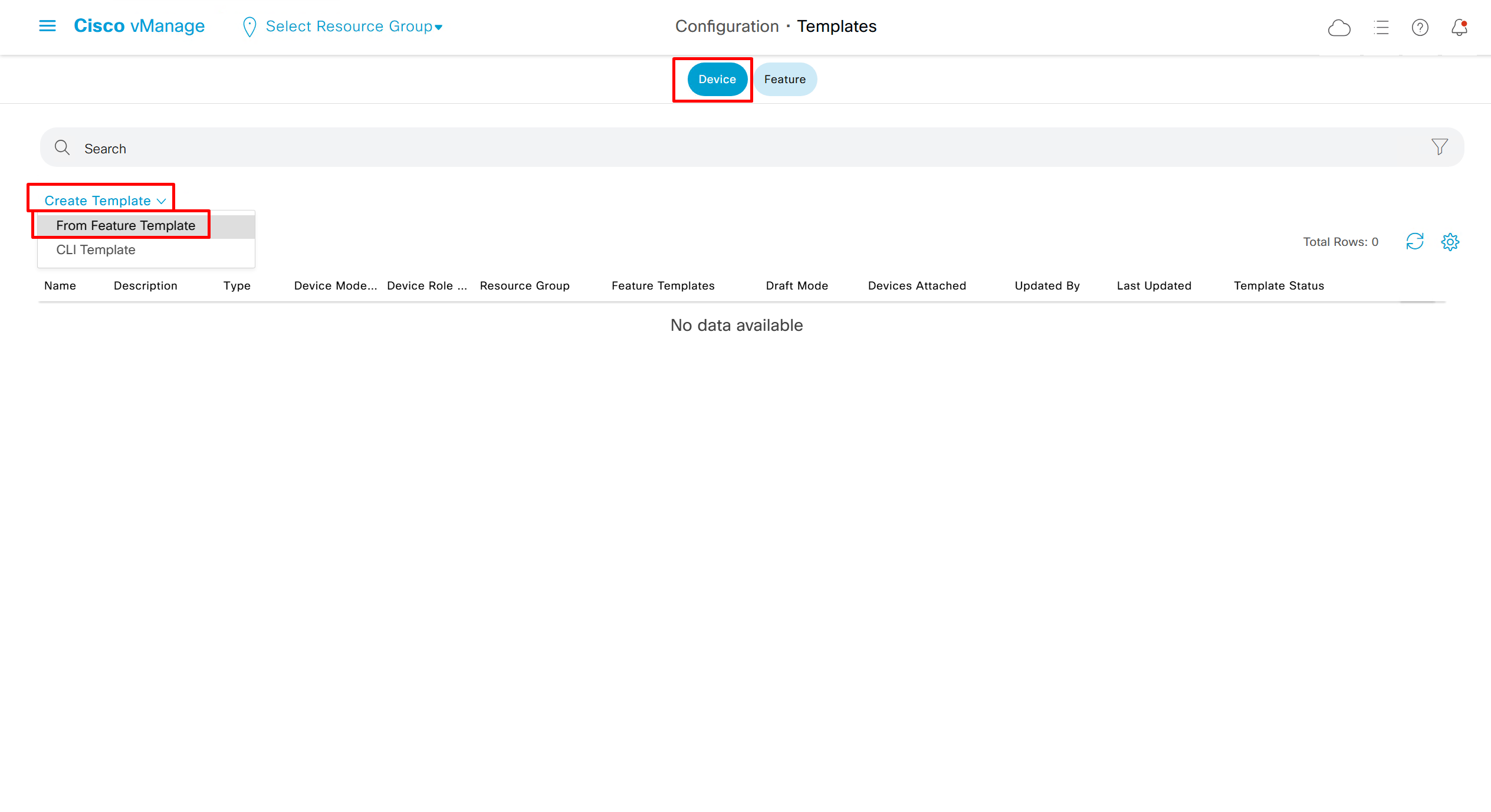Open the help question mark icon
Viewport: 1491px width, 812px height.
[x=1420, y=28]
